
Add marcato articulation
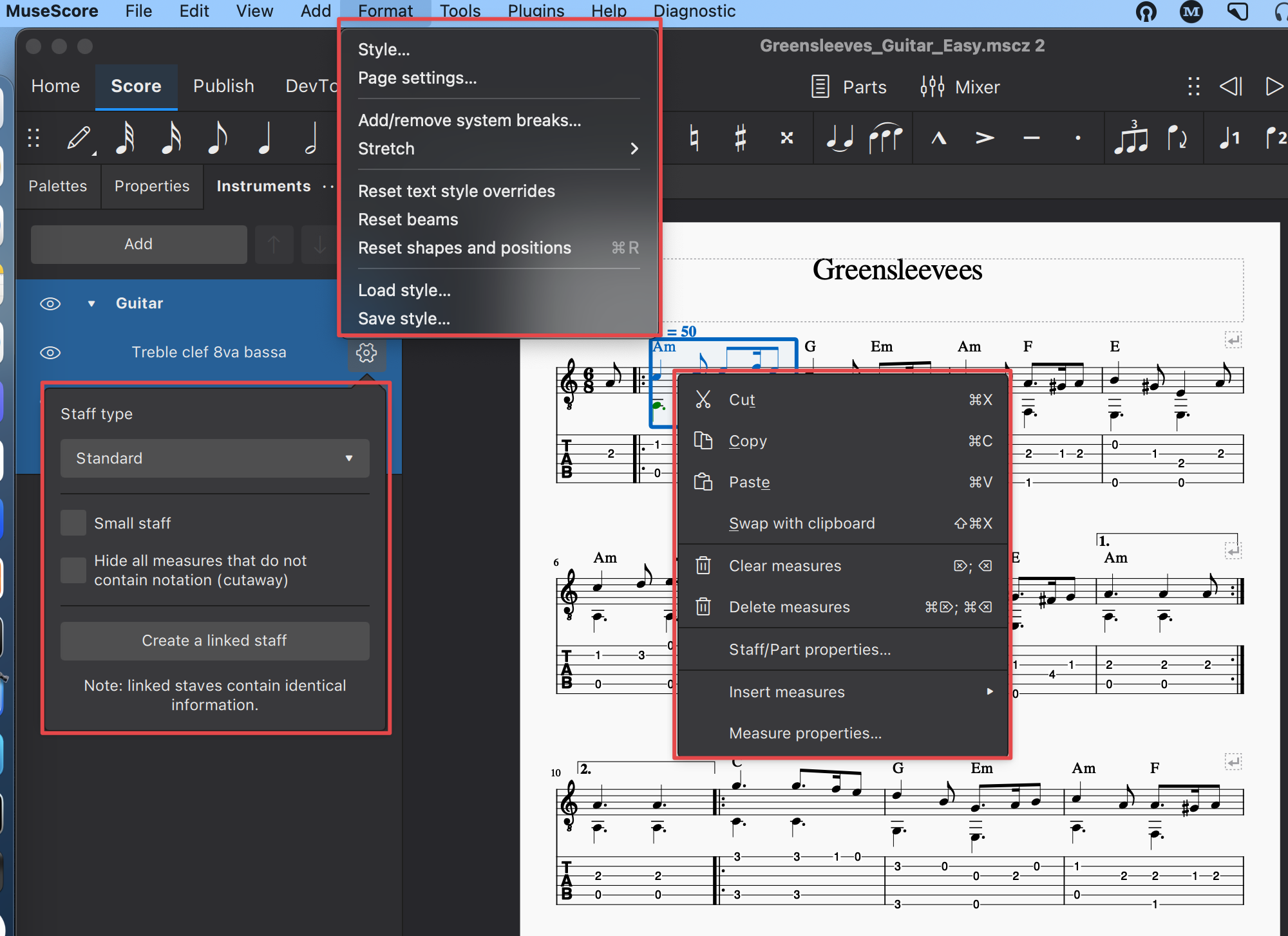pyautogui.click(x=939, y=138)
